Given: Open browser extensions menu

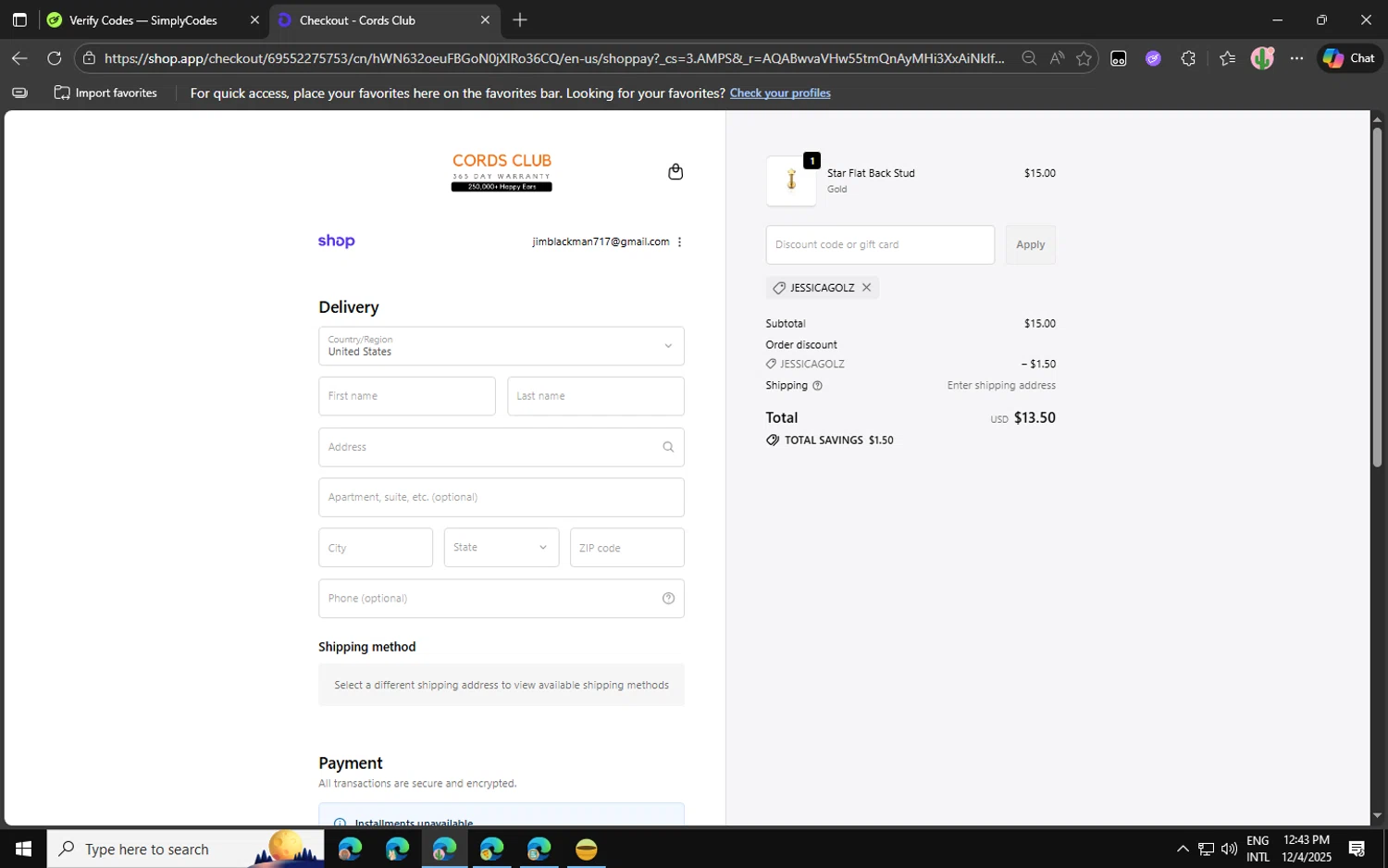Looking at the screenshot, I should (x=1188, y=58).
